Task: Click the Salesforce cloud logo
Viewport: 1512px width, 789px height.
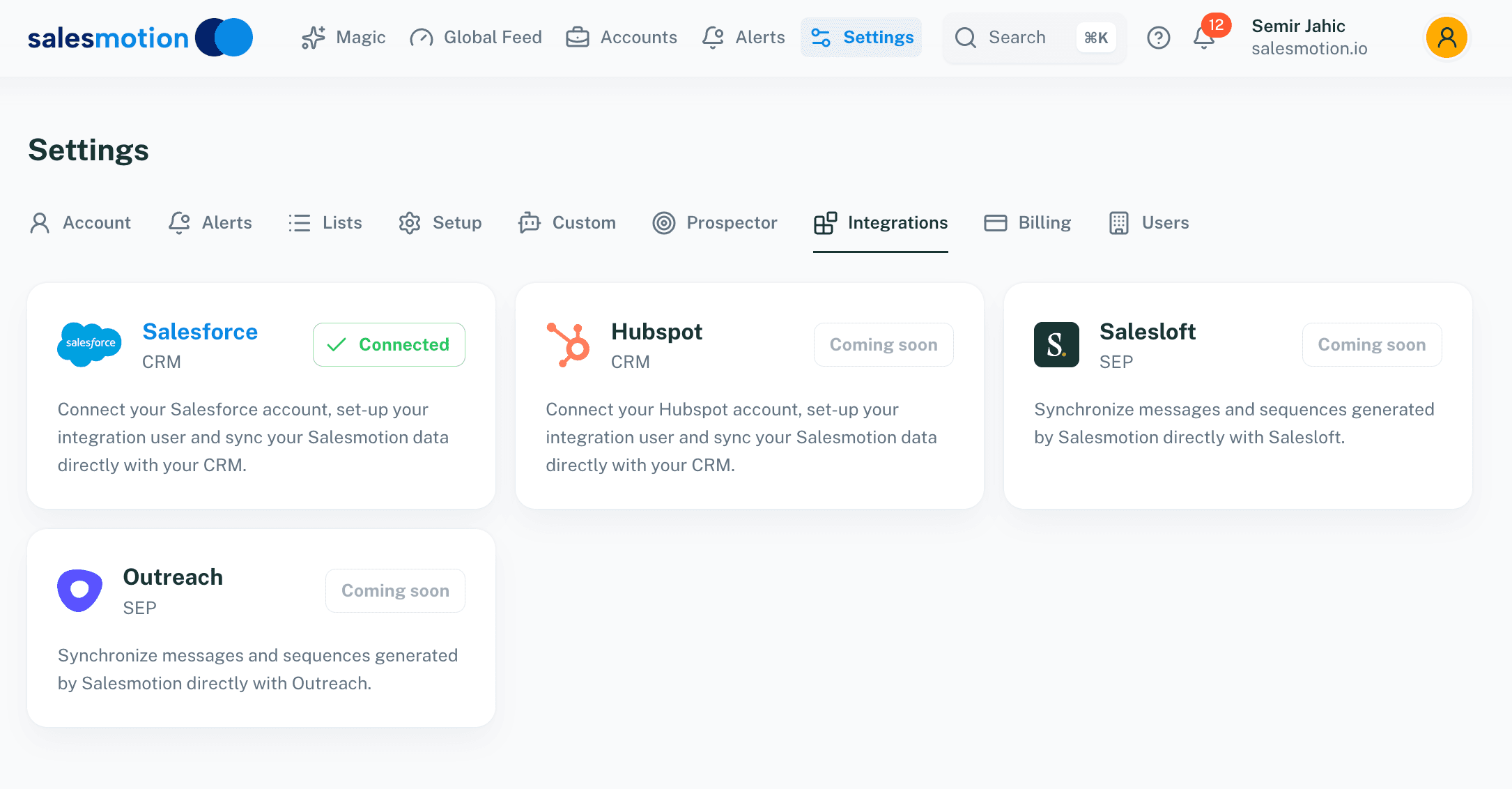Action: click(x=89, y=344)
